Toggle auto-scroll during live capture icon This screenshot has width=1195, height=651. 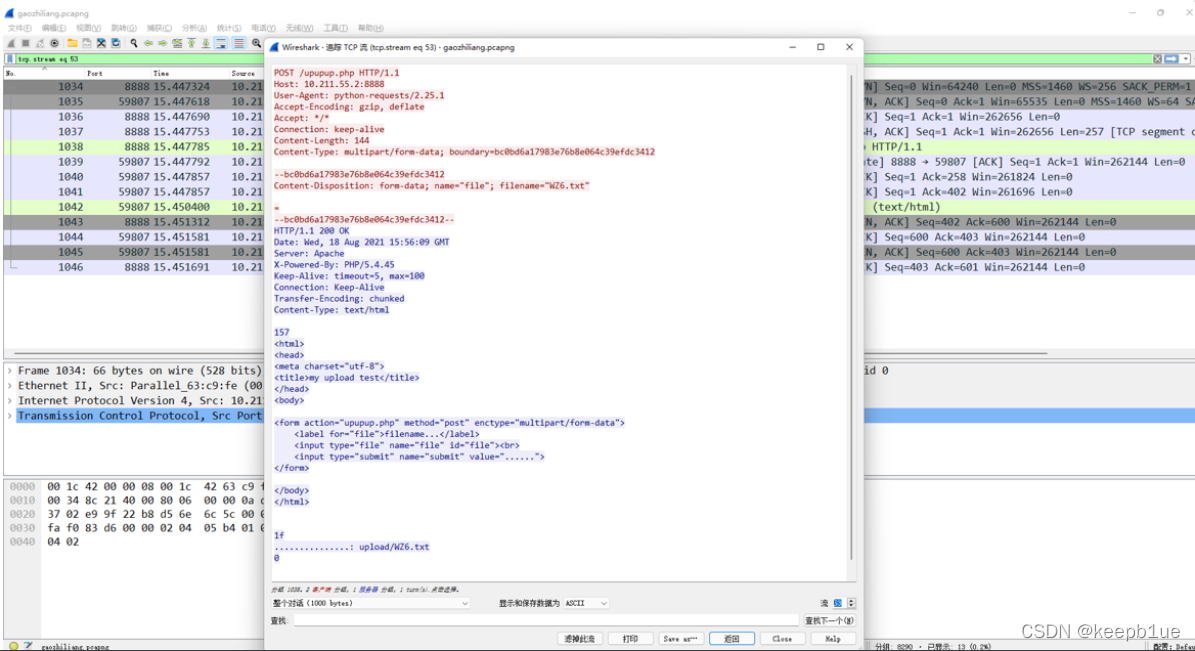point(221,43)
